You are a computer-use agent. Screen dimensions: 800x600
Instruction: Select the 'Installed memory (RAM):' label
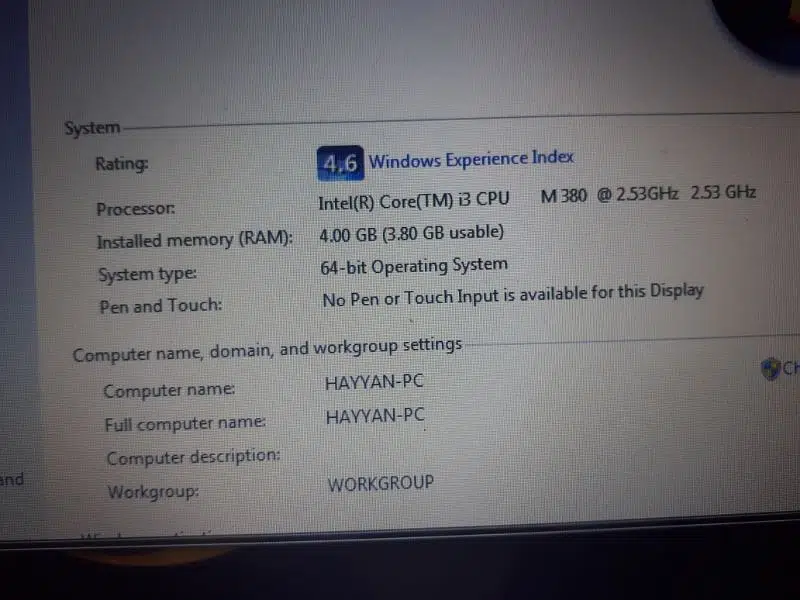pyautogui.click(x=195, y=240)
